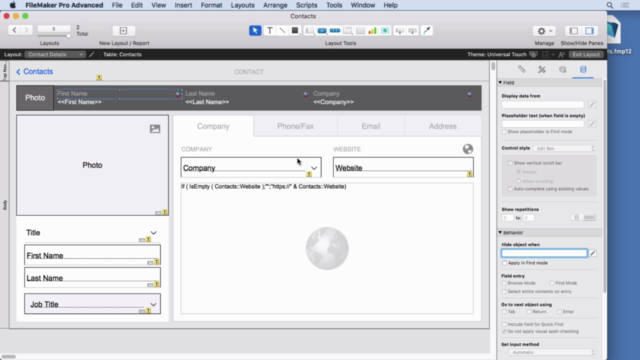Click the Exit Layout button
Viewport: 640px width, 360px height.
(586, 54)
